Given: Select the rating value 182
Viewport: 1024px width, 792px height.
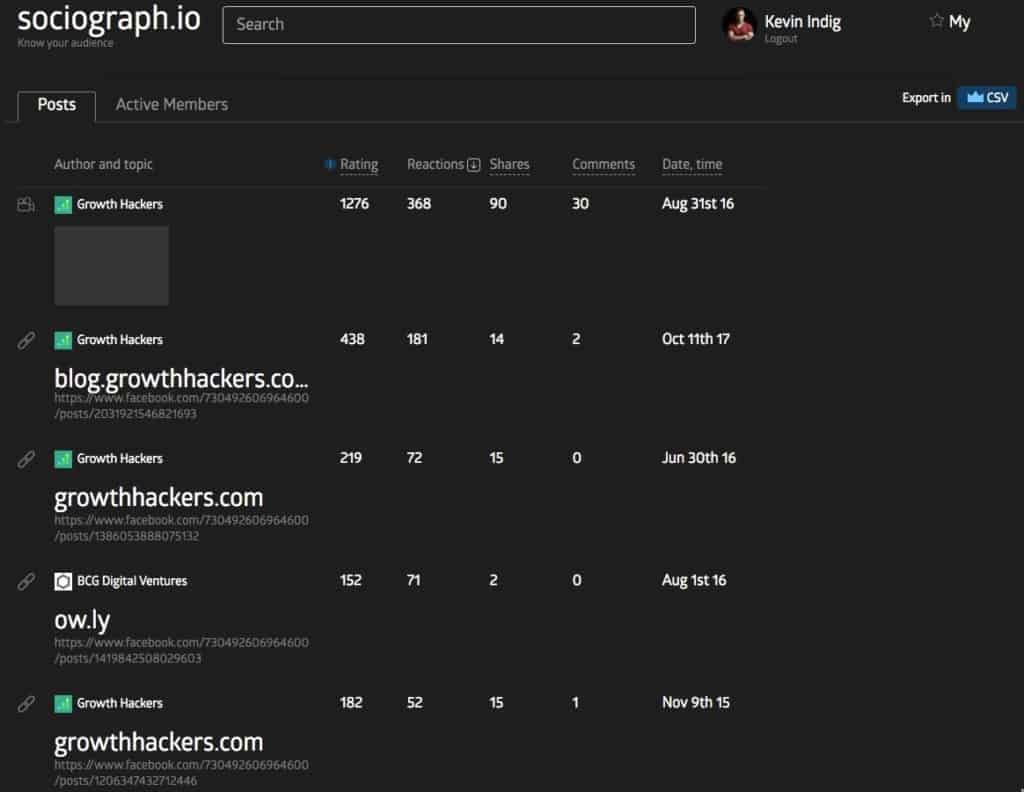Looking at the screenshot, I should (351, 703).
